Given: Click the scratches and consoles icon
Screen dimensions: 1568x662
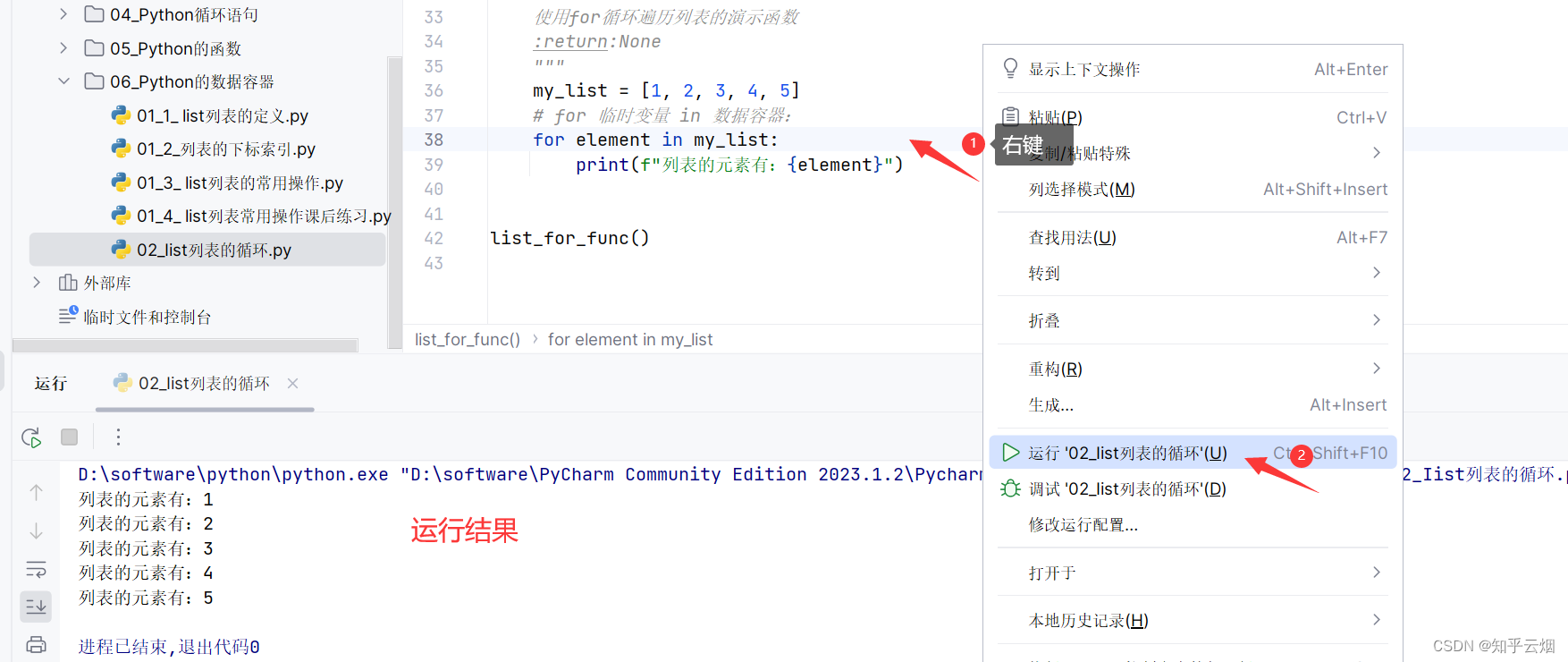Looking at the screenshot, I should [68, 315].
